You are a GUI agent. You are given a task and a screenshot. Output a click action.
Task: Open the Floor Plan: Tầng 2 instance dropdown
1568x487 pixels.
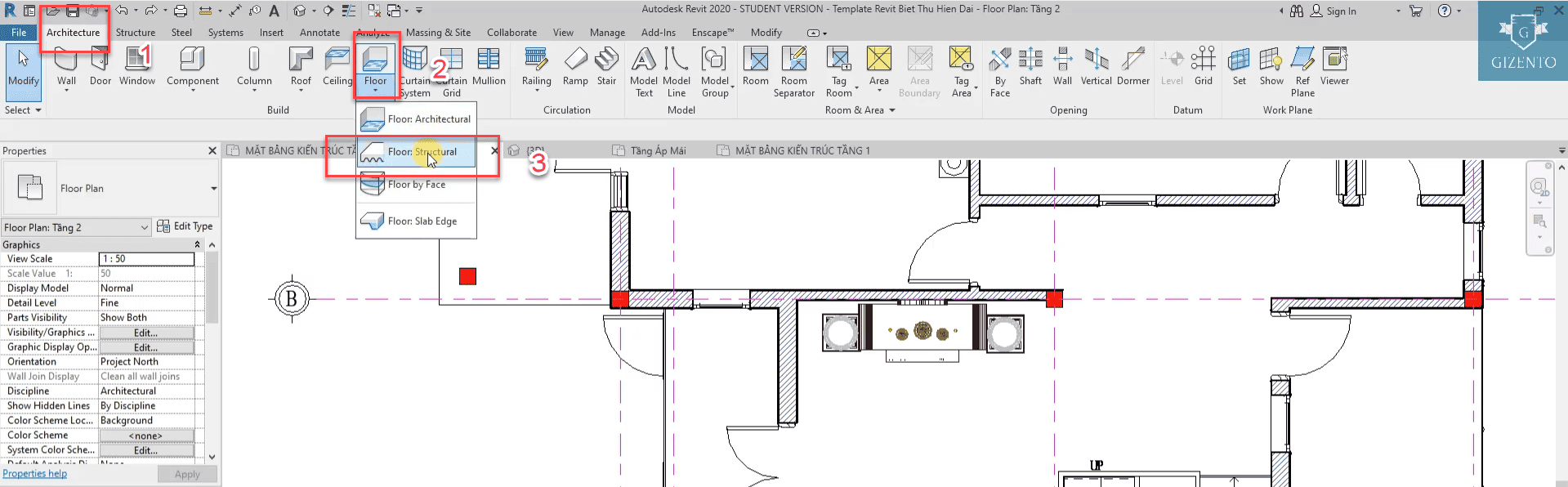(145, 227)
